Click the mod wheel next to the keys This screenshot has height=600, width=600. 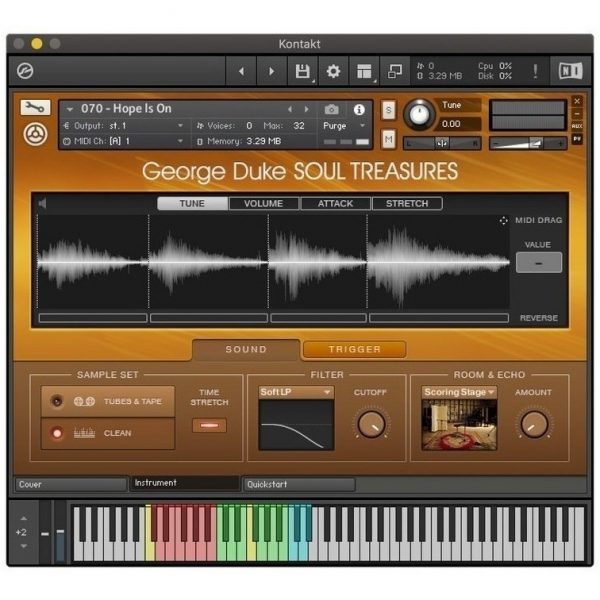tap(60, 532)
